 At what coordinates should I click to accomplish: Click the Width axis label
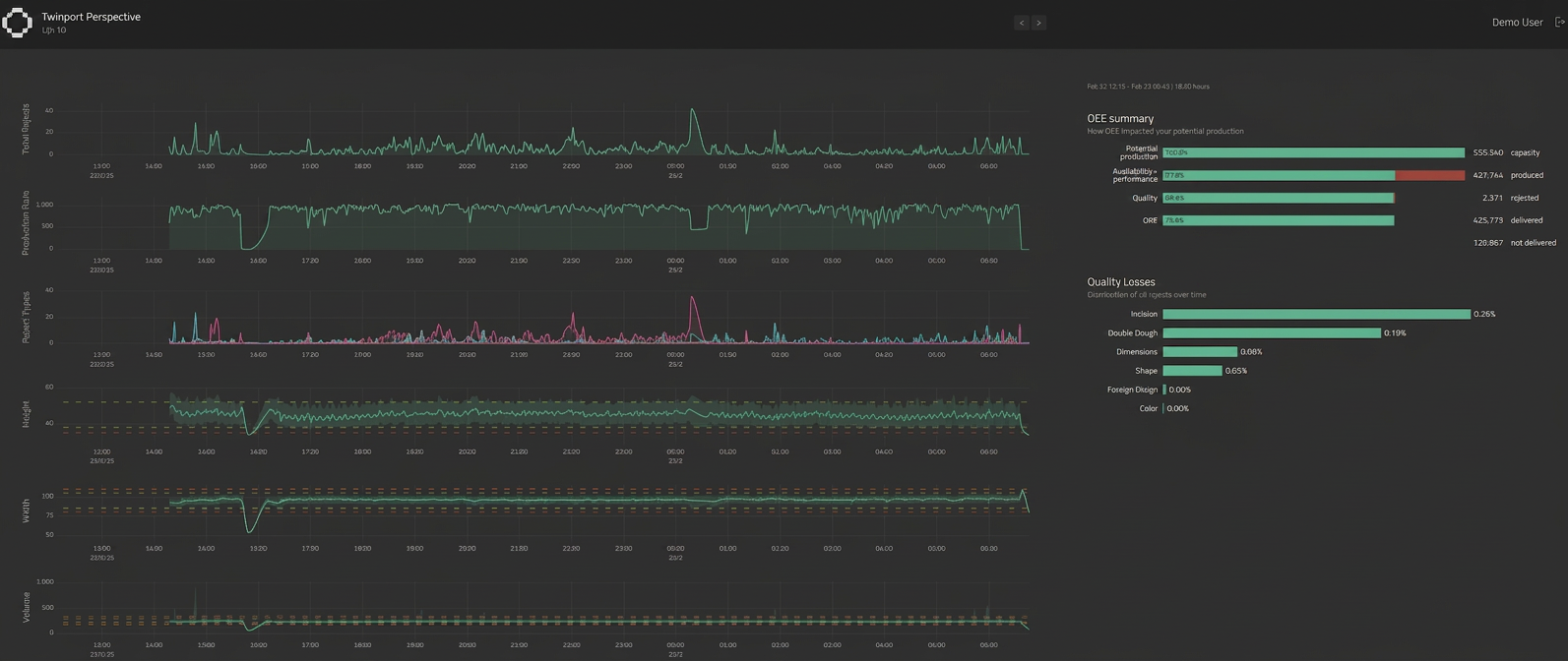click(x=26, y=511)
